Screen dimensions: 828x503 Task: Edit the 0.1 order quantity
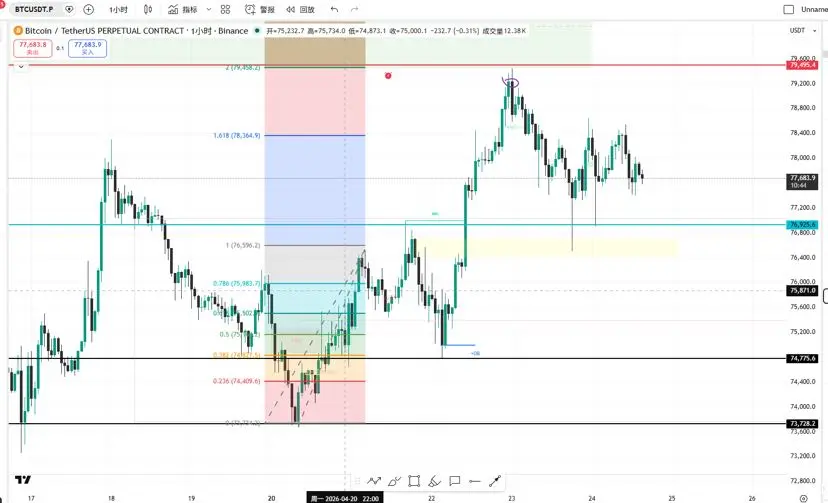60,48
